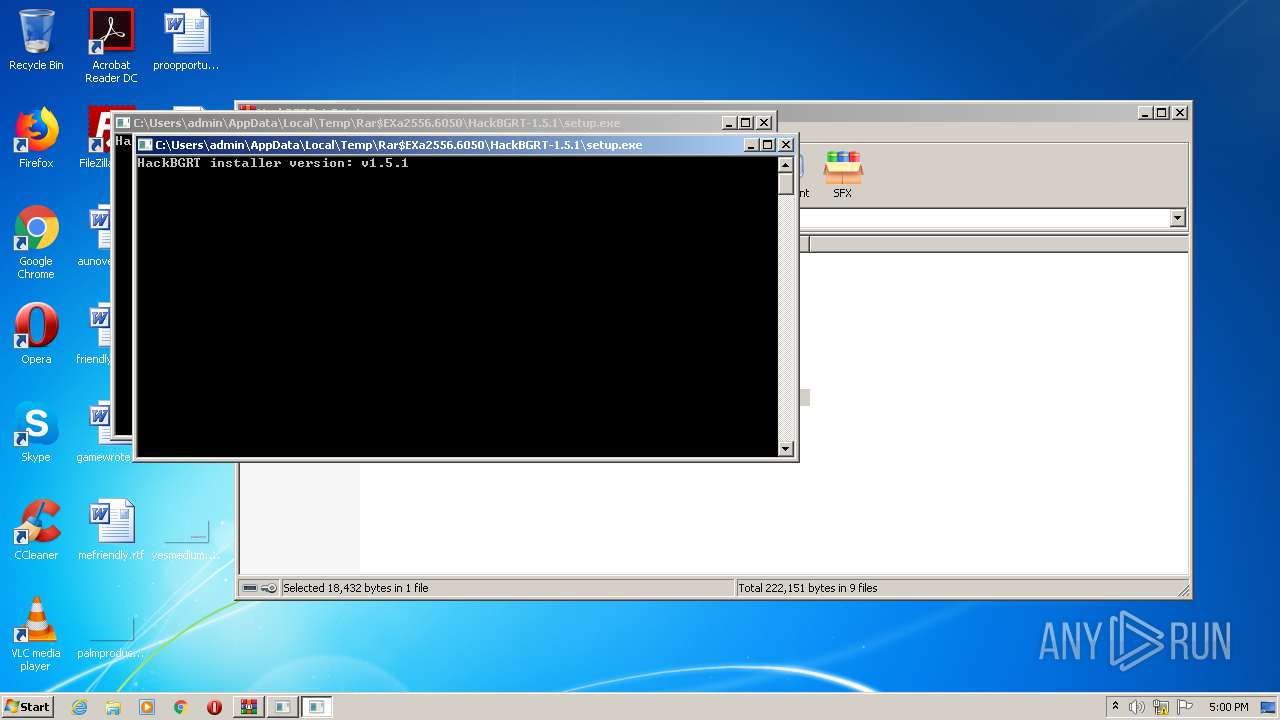Close the front setup.exe console
Screen dimensions: 1280x720
(x=786, y=145)
